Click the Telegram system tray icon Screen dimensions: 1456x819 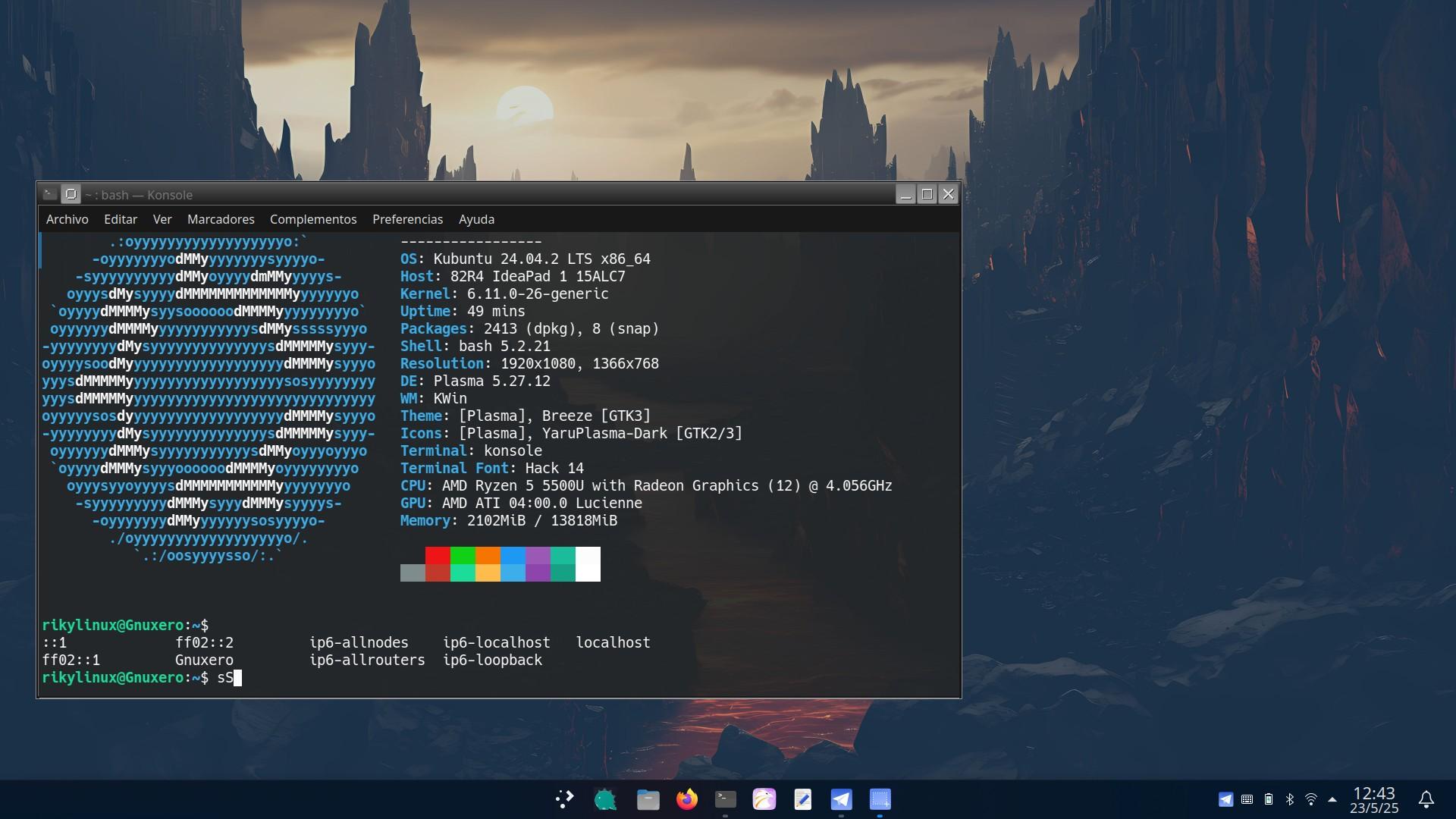pos(1225,799)
